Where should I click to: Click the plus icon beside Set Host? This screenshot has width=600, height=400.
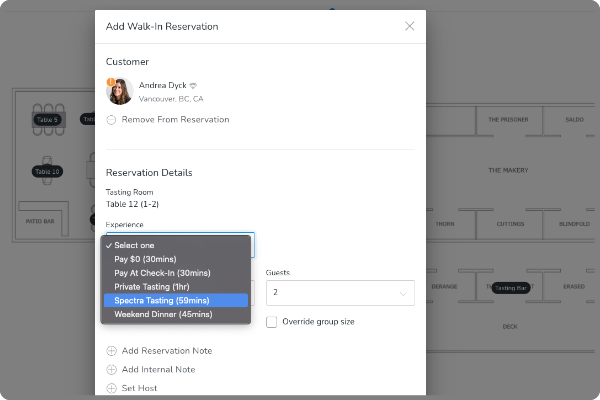coord(111,388)
